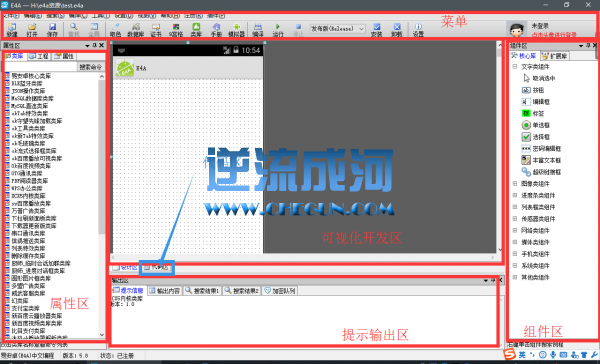The height and width of the screenshot is (364, 600).
Task: Collapse the 文字类组件 tree node
Action: 515,67
